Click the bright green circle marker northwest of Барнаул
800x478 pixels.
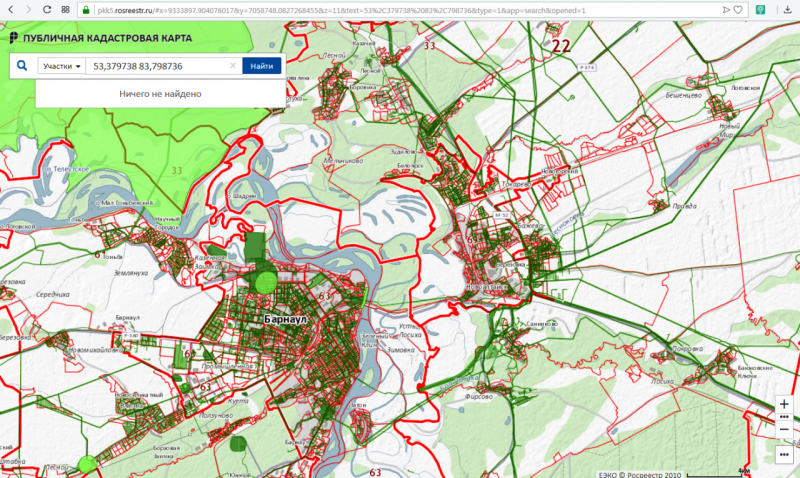click(265, 282)
